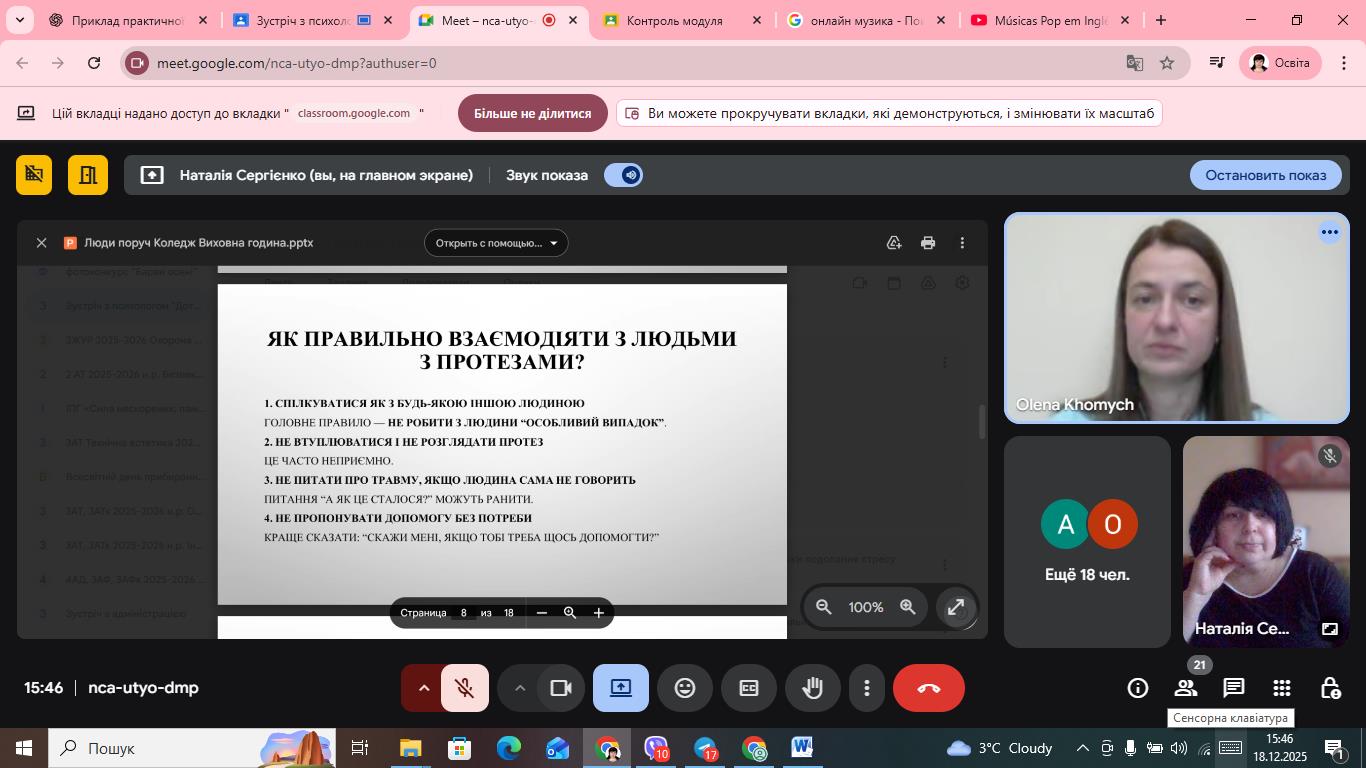The width and height of the screenshot is (1366, 768).
Task: Click the Більше не ділитися button
Action: tap(532, 113)
